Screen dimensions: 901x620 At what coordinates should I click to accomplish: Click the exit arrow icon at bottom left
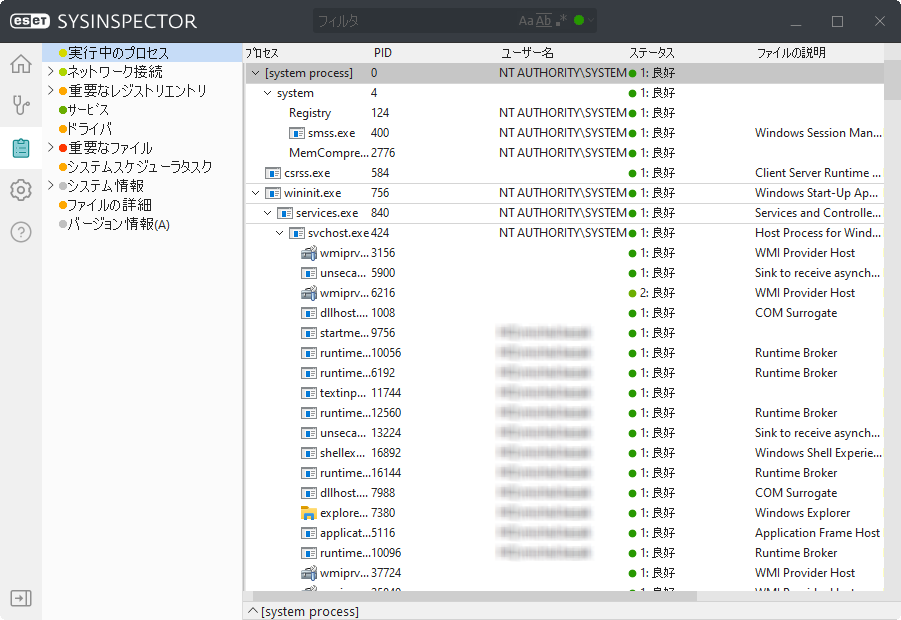click(x=20, y=597)
